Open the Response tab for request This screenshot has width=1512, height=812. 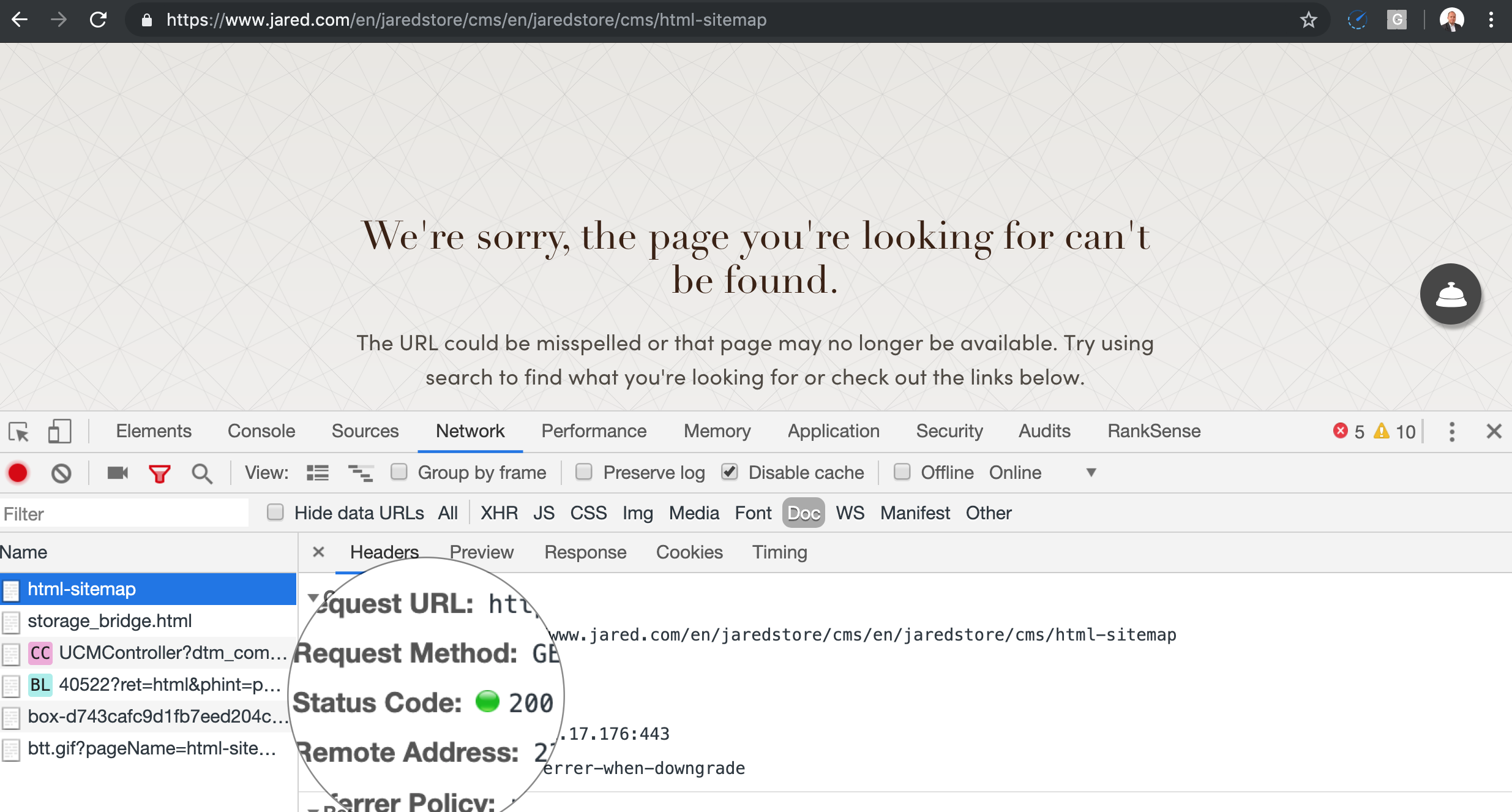(585, 552)
